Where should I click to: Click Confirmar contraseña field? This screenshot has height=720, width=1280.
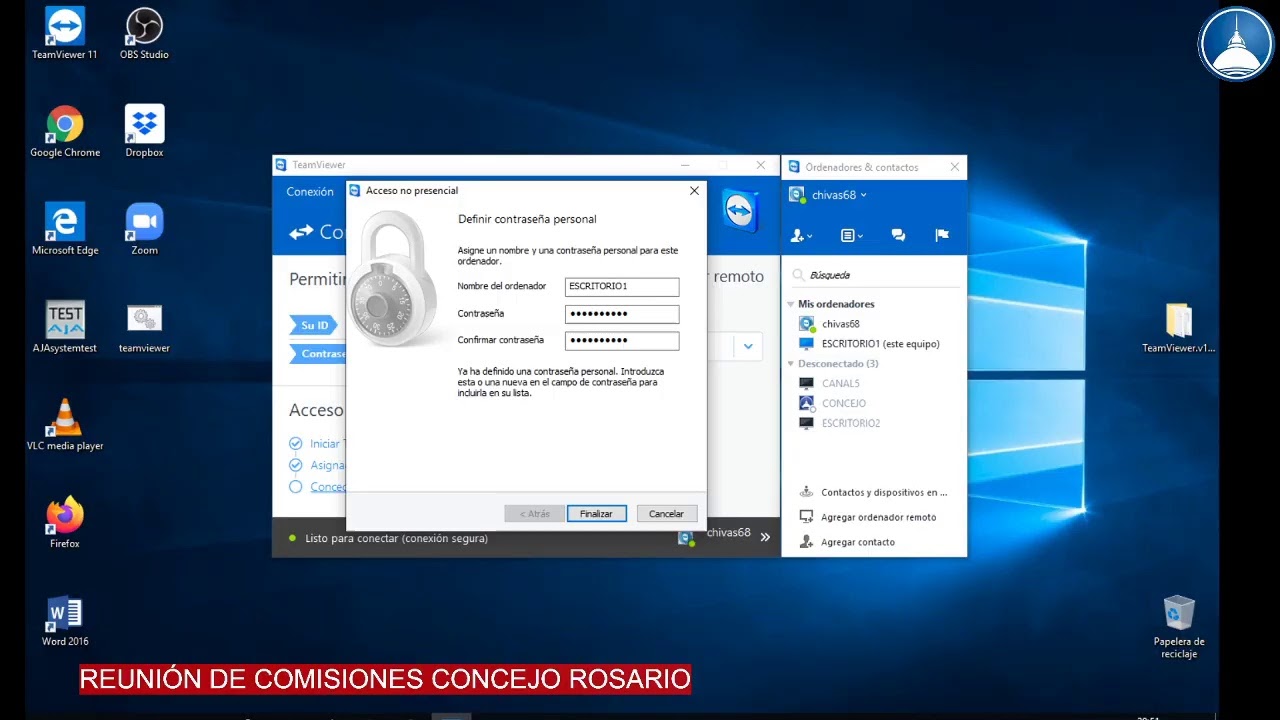pos(622,341)
